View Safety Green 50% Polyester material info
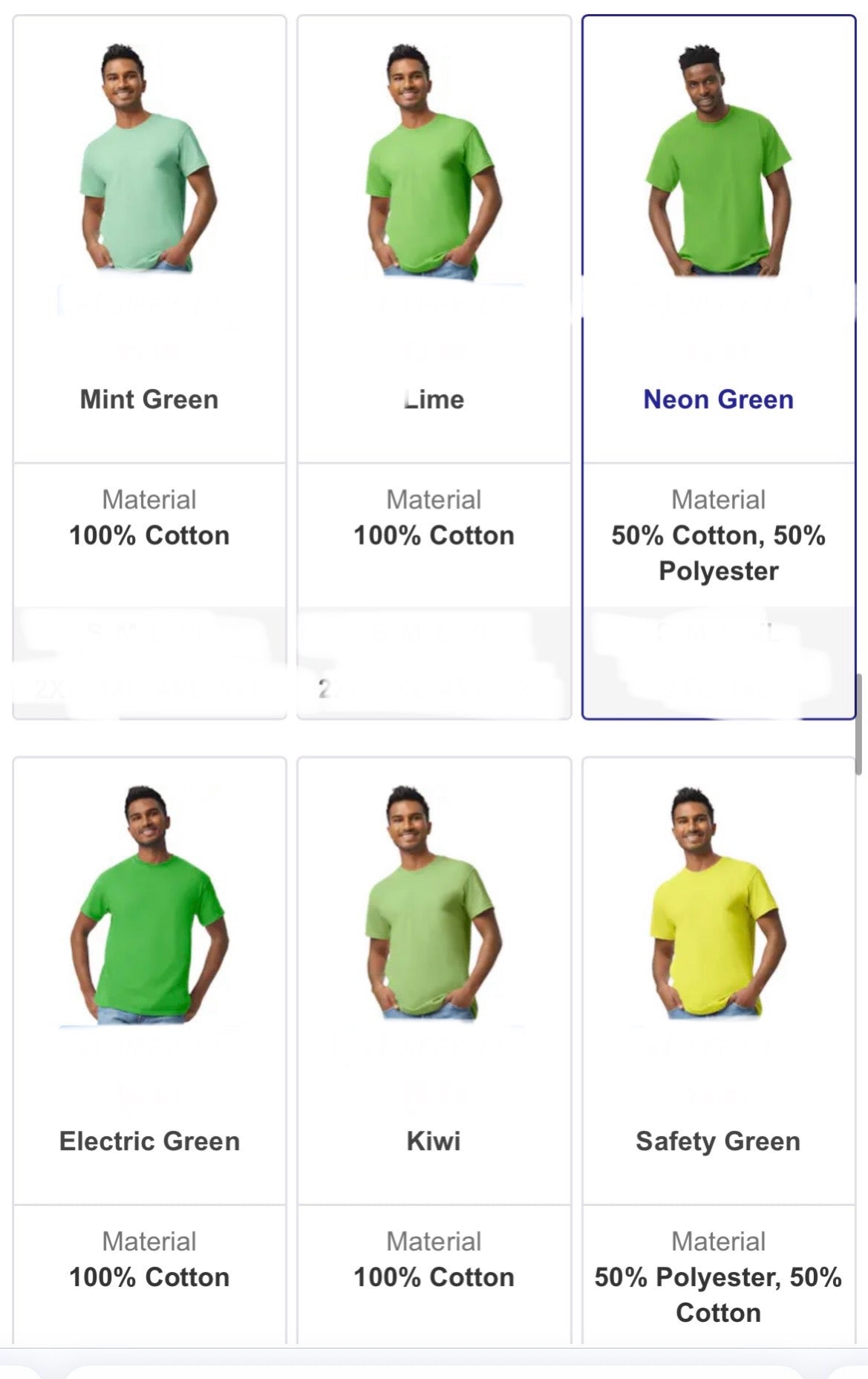868x1379 pixels. tap(718, 1277)
